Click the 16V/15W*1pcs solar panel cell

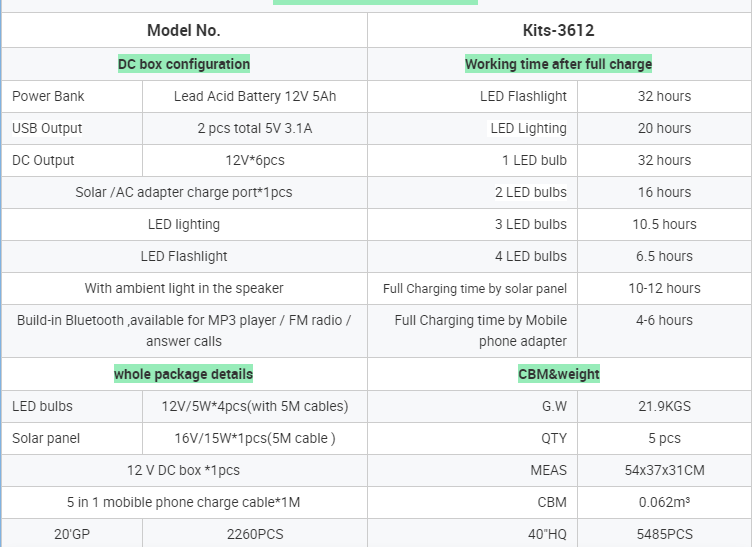pyautogui.click(x=255, y=439)
